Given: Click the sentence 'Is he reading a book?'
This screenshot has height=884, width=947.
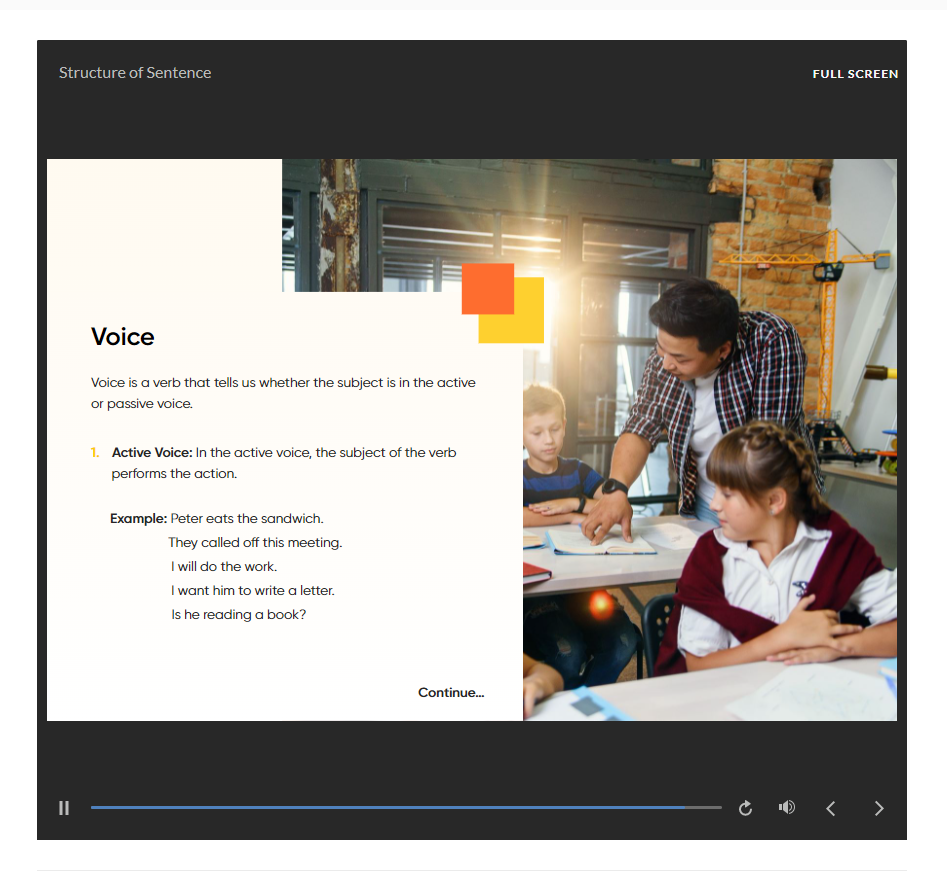Looking at the screenshot, I should (239, 615).
